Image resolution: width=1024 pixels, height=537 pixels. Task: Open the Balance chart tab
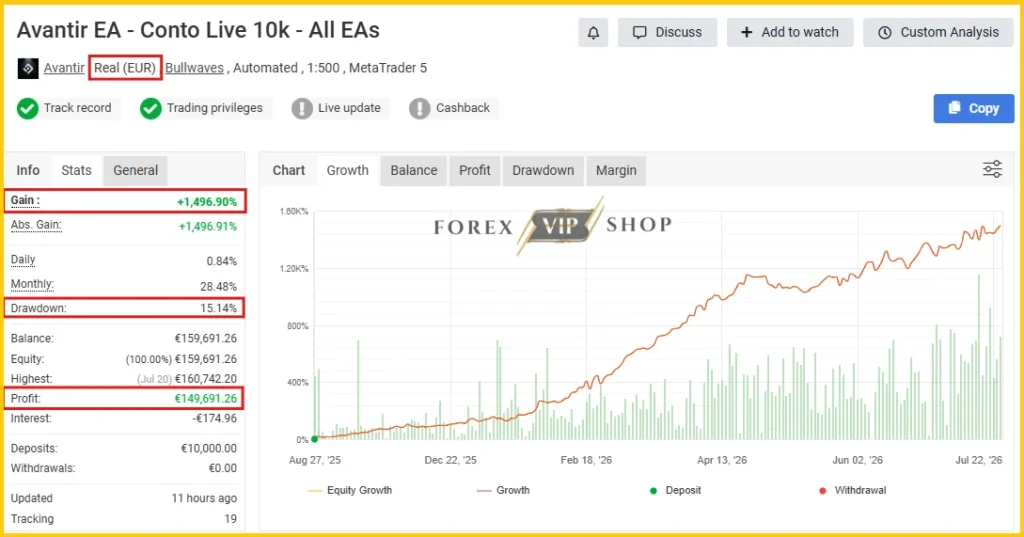pyautogui.click(x=413, y=171)
